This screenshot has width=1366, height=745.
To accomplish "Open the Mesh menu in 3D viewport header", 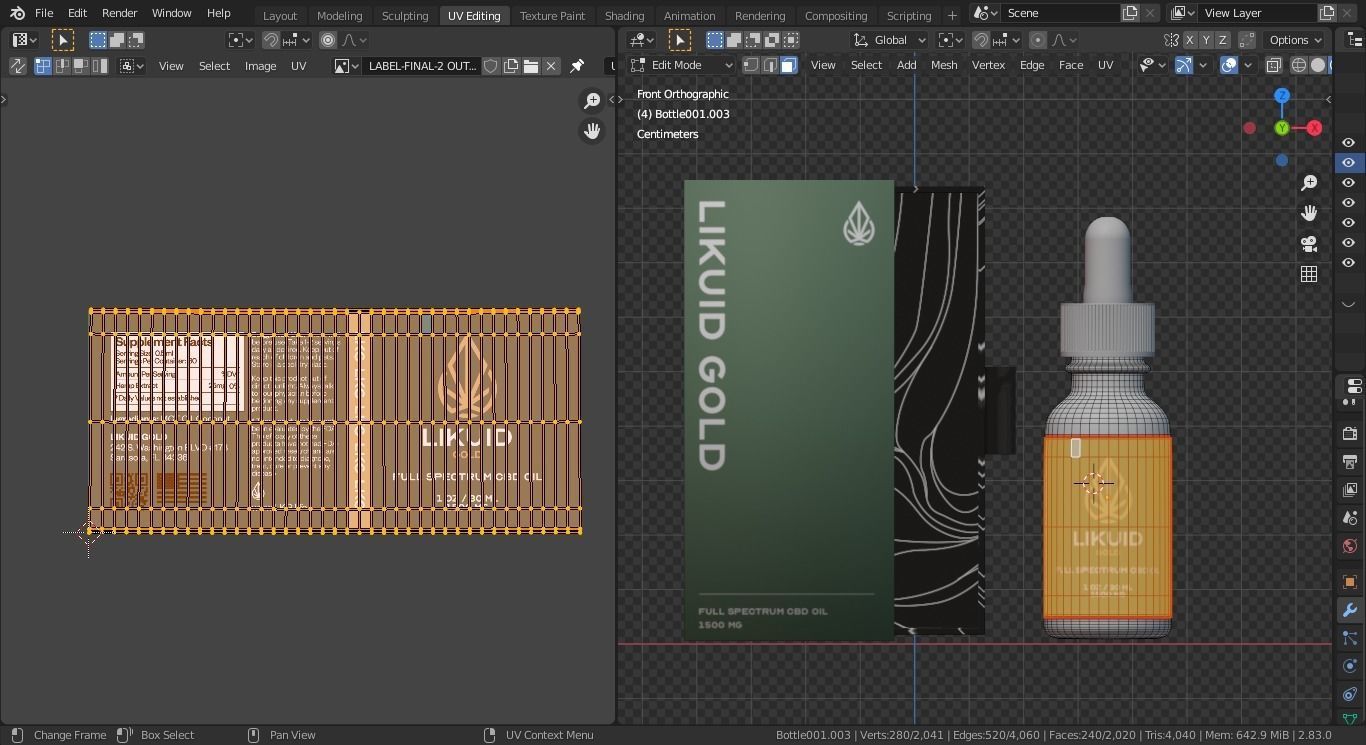I will (943, 65).
